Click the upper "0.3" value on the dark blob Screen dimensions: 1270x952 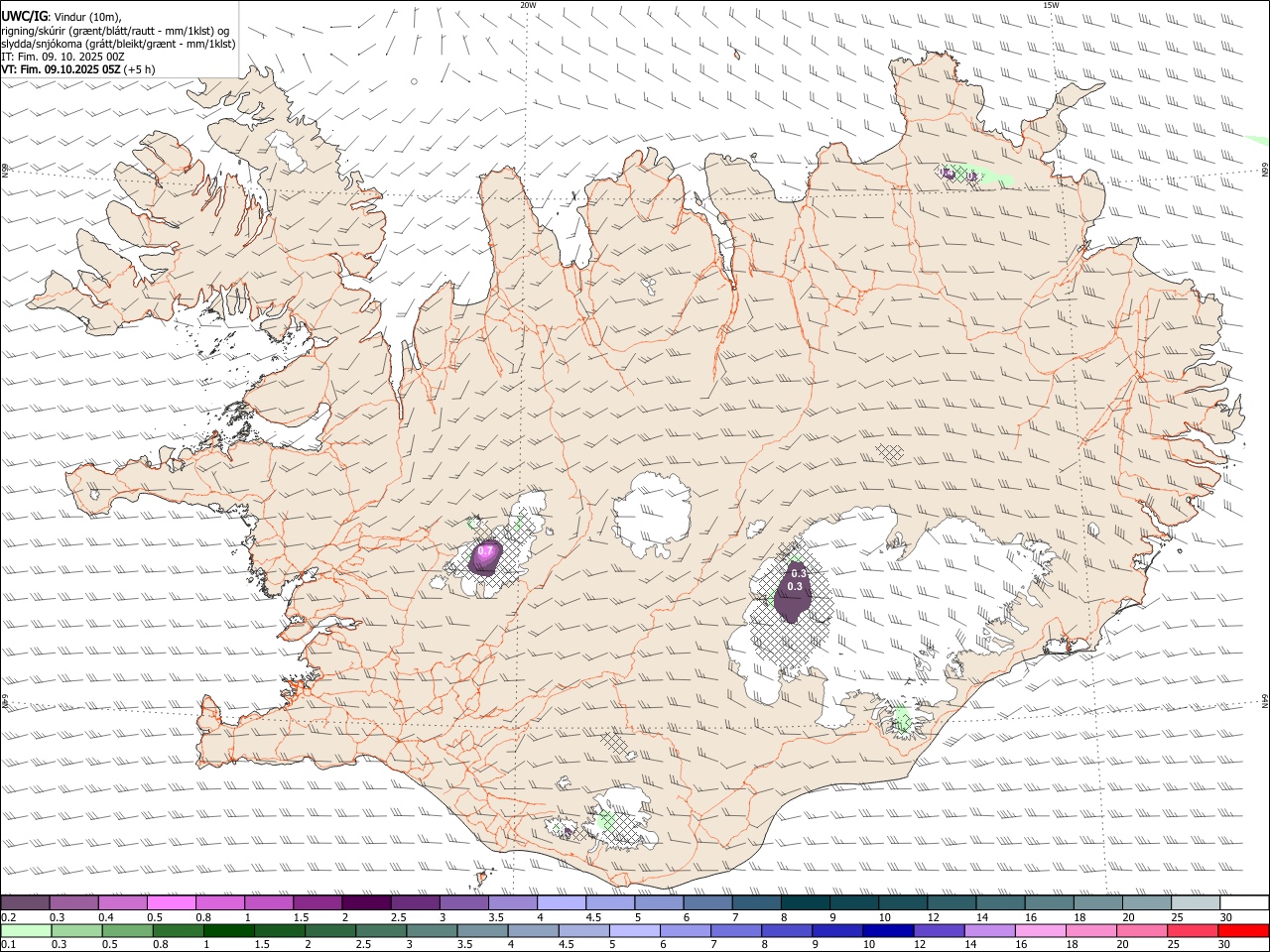coord(797,573)
